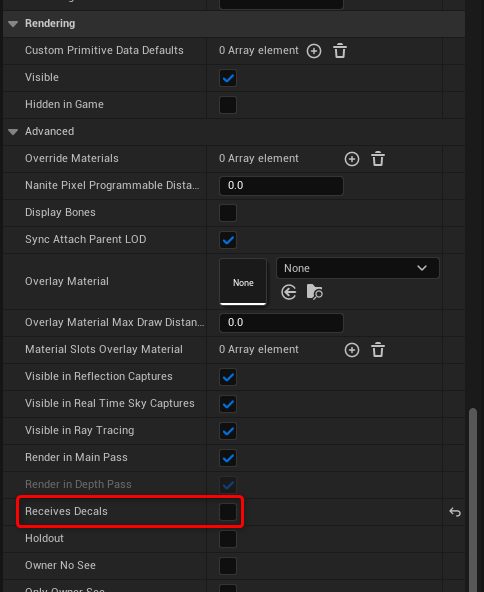Enable Hidden in Game checkbox
Image resolution: width=484 pixels, height=592 pixels.
click(x=228, y=105)
